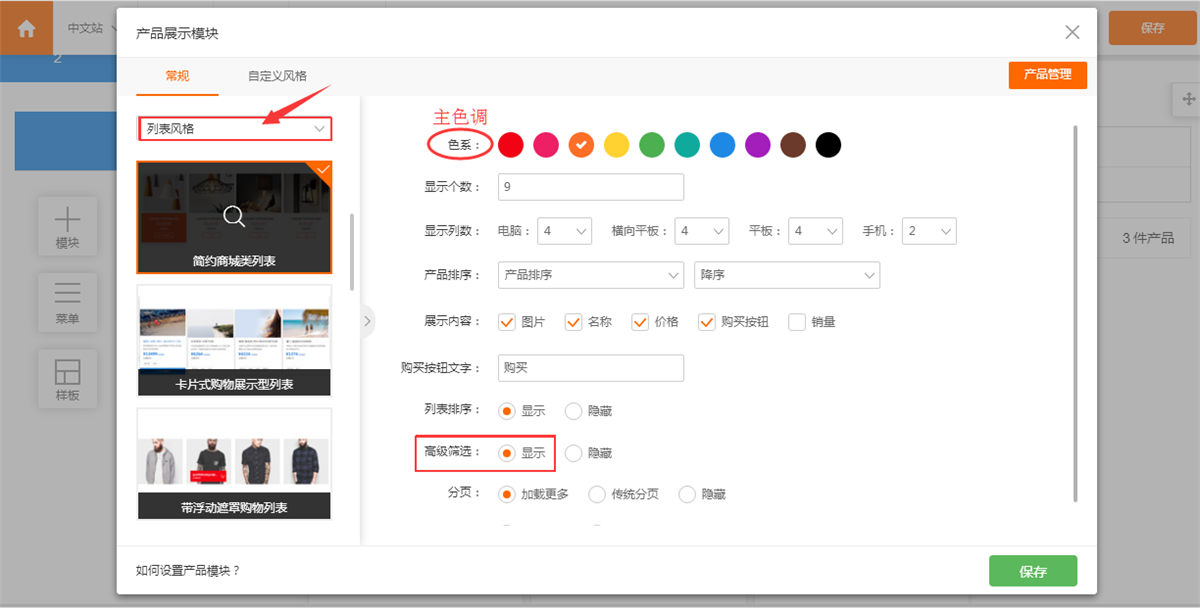Click the 3 件产品 text behind dialog
This screenshot has width=1200, height=608.
click(x=1148, y=238)
